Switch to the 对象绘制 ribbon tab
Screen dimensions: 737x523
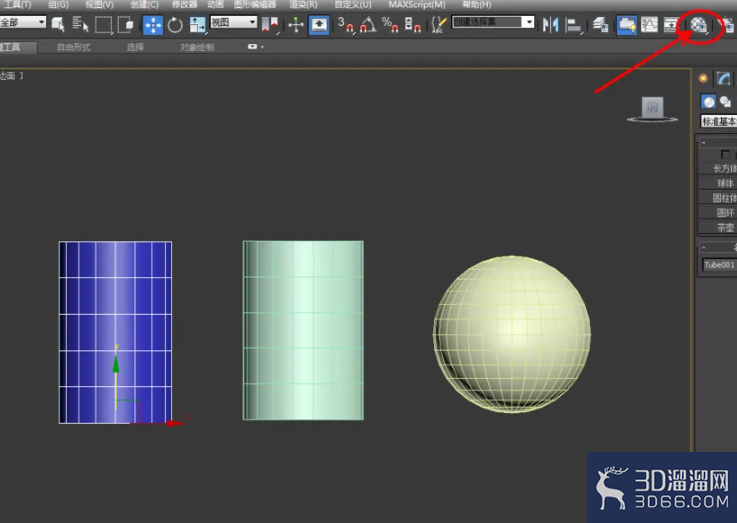pos(197,47)
